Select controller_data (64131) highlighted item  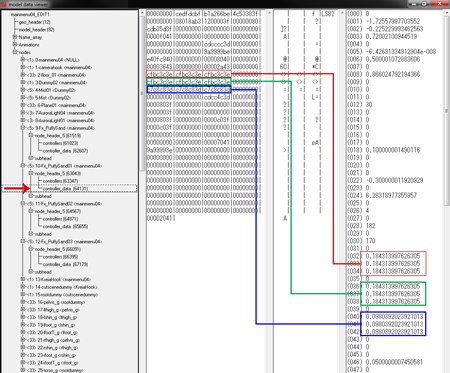point(65,189)
